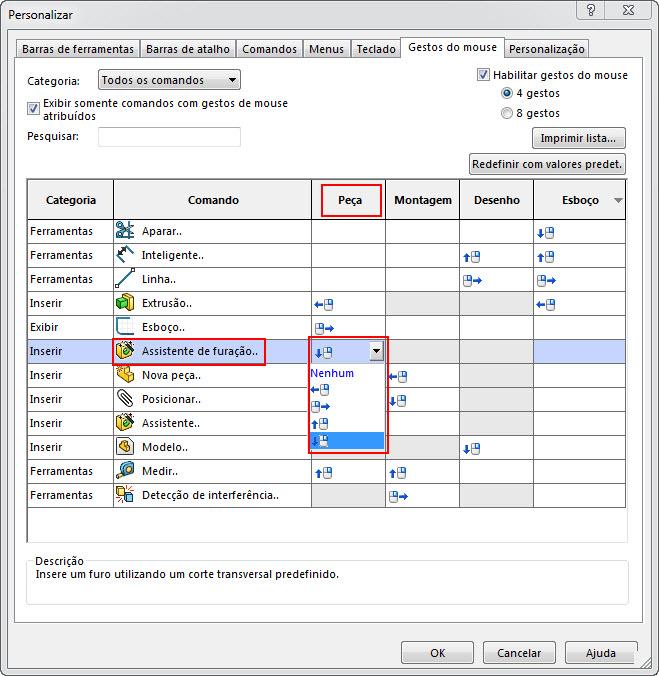Click Posicionar's down gesture in Montagem
The image size is (659, 676).
point(397,401)
